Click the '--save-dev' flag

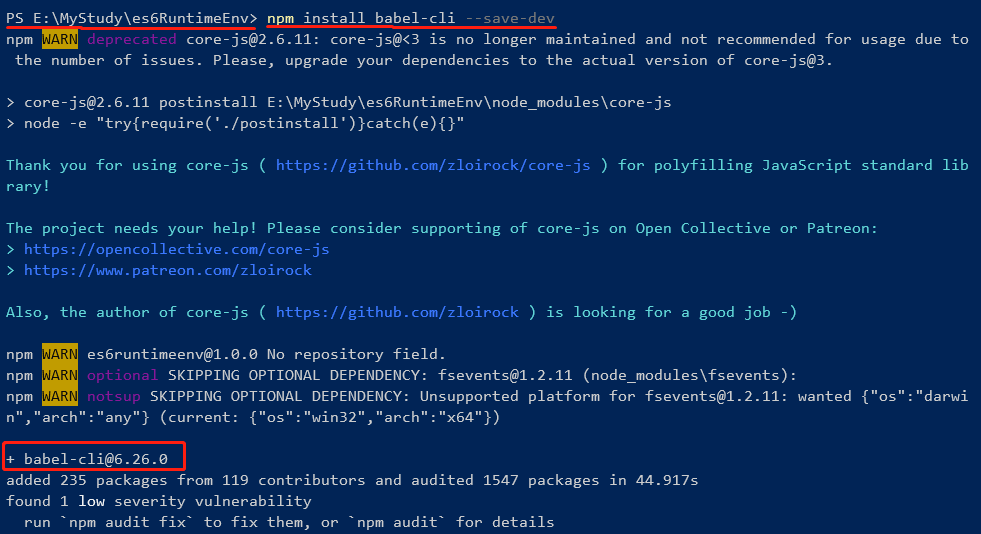[509, 18]
